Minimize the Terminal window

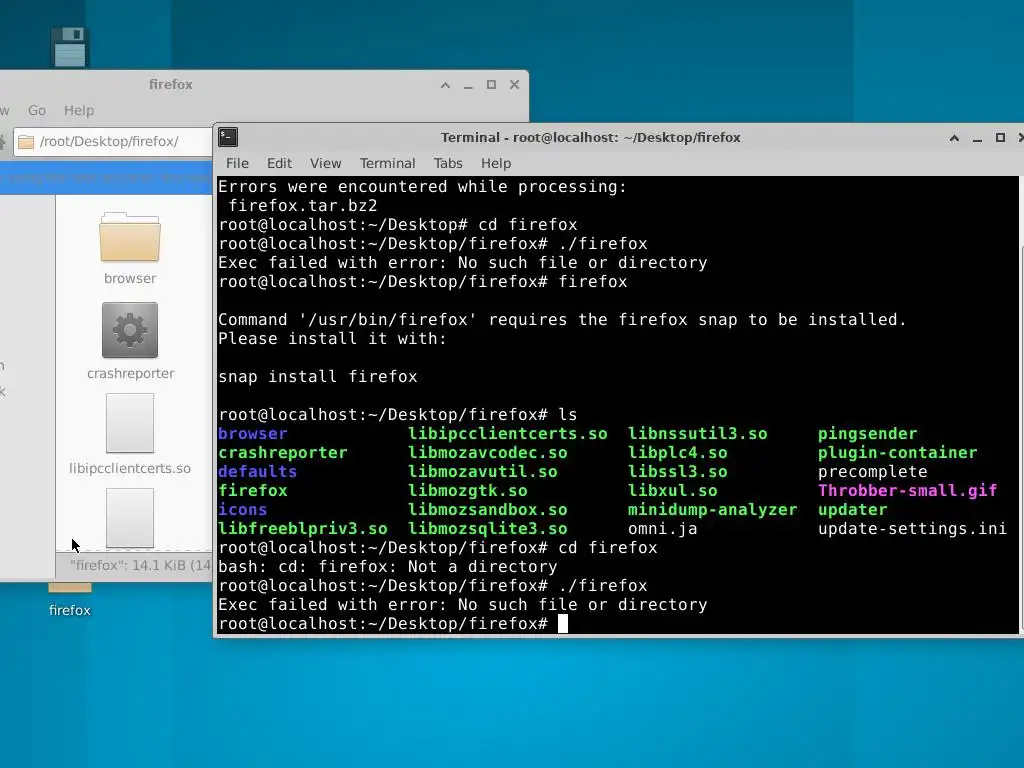click(x=977, y=138)
